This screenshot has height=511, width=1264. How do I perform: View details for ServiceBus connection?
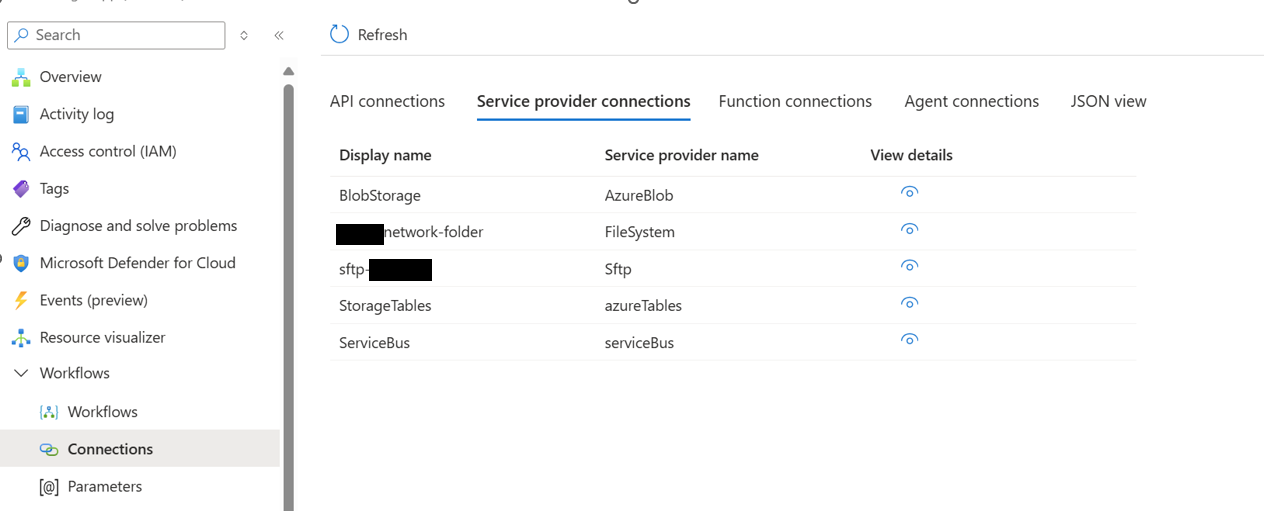(909, 340)
